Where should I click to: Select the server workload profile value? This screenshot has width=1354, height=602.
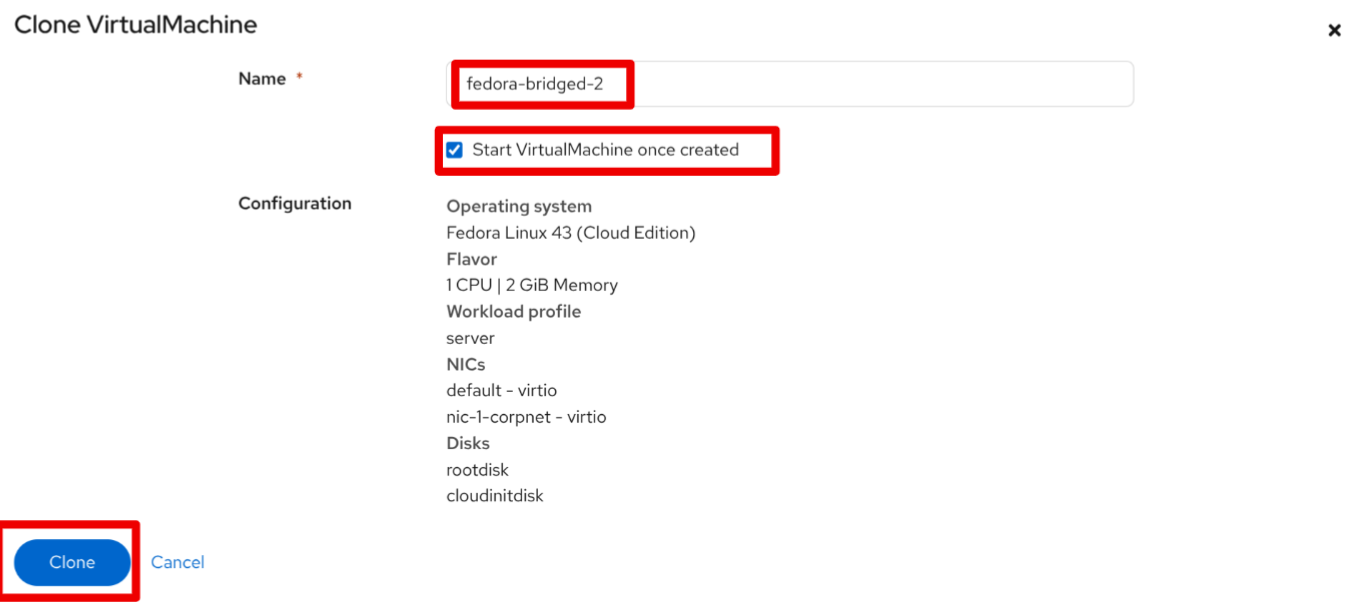point(471,338)
